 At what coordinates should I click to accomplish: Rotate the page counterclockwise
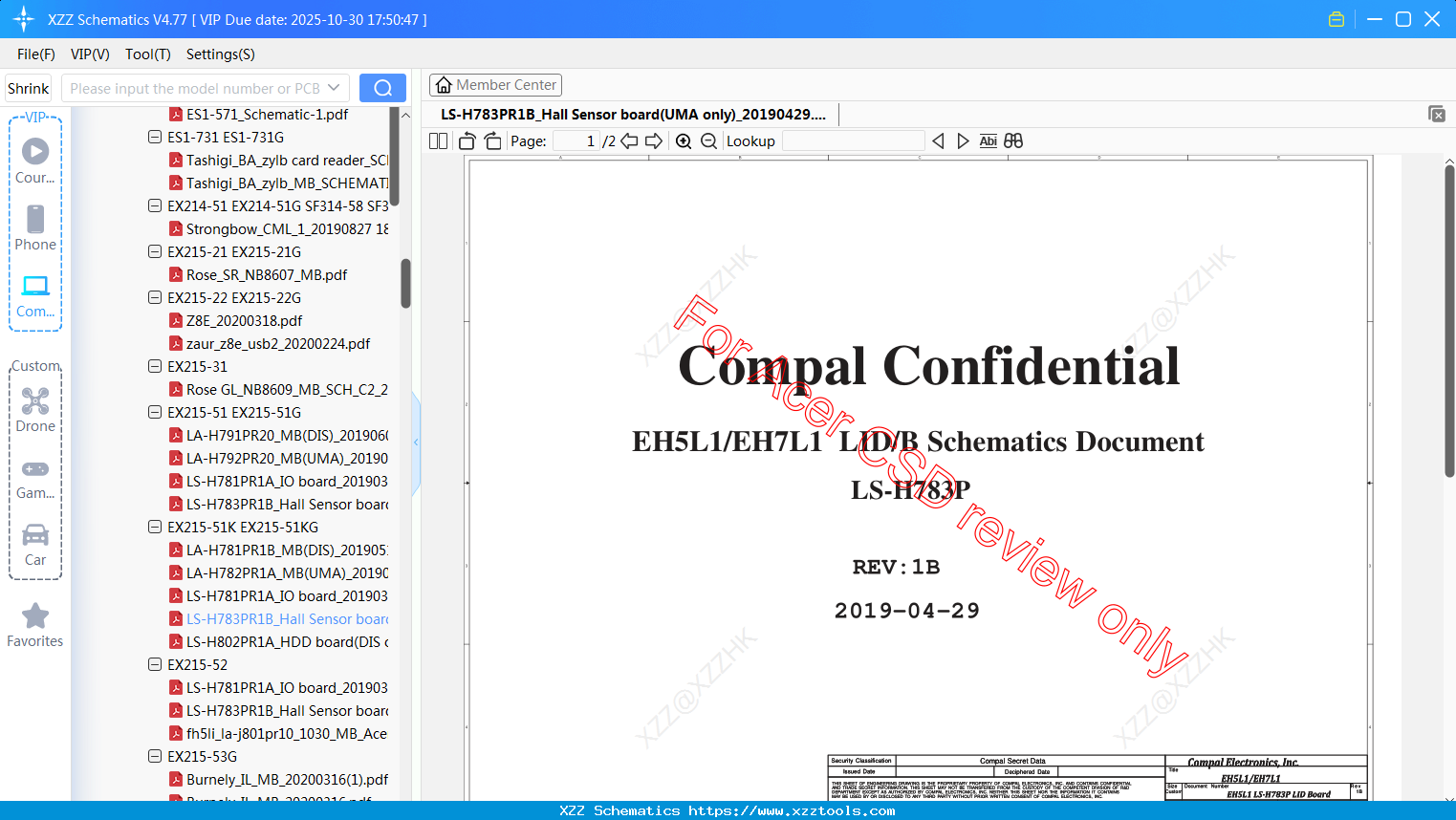point(467,141)
